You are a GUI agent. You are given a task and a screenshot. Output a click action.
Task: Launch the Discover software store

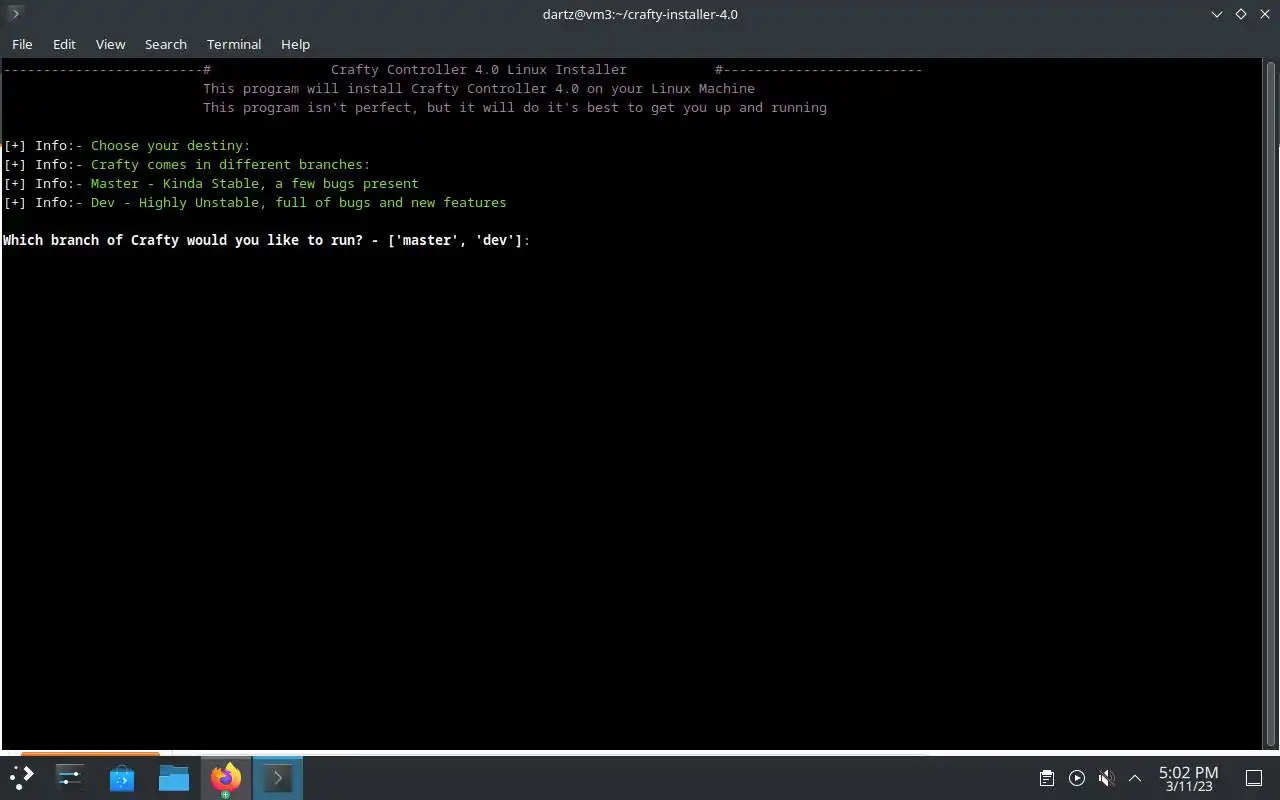point(122,777)
